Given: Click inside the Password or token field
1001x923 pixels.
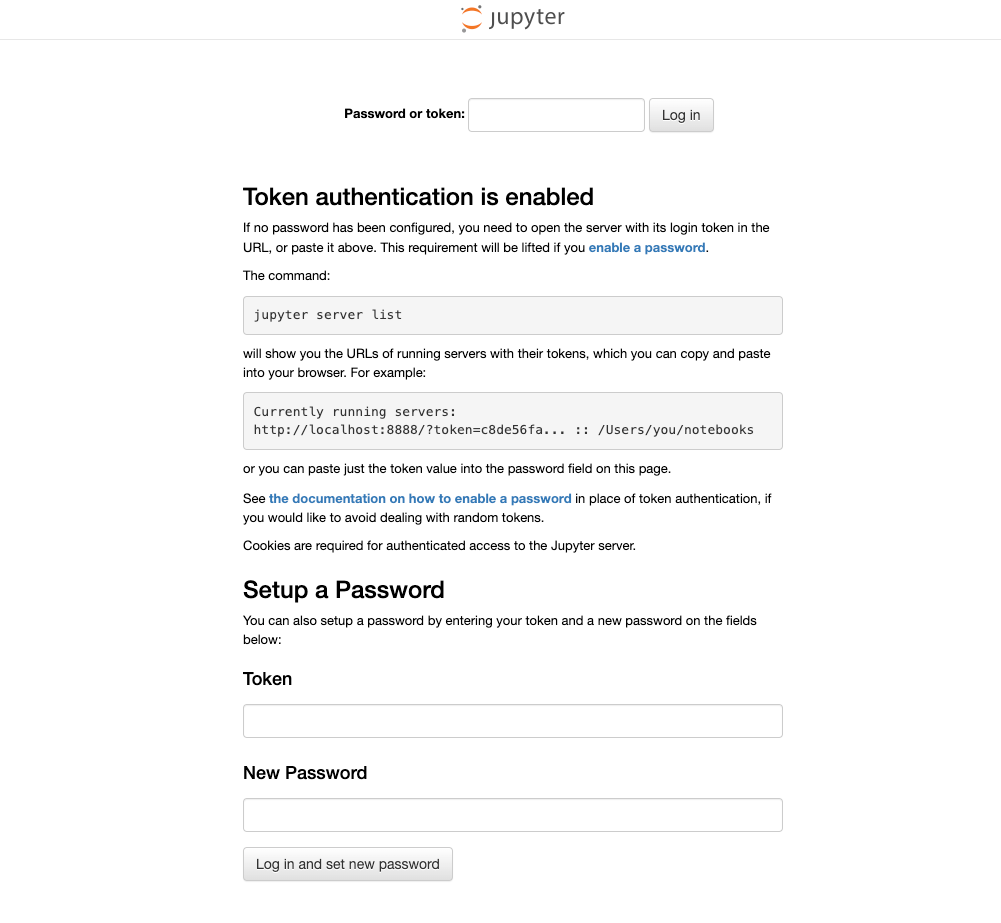Looking at the screenshot, I should click(556, 114).
